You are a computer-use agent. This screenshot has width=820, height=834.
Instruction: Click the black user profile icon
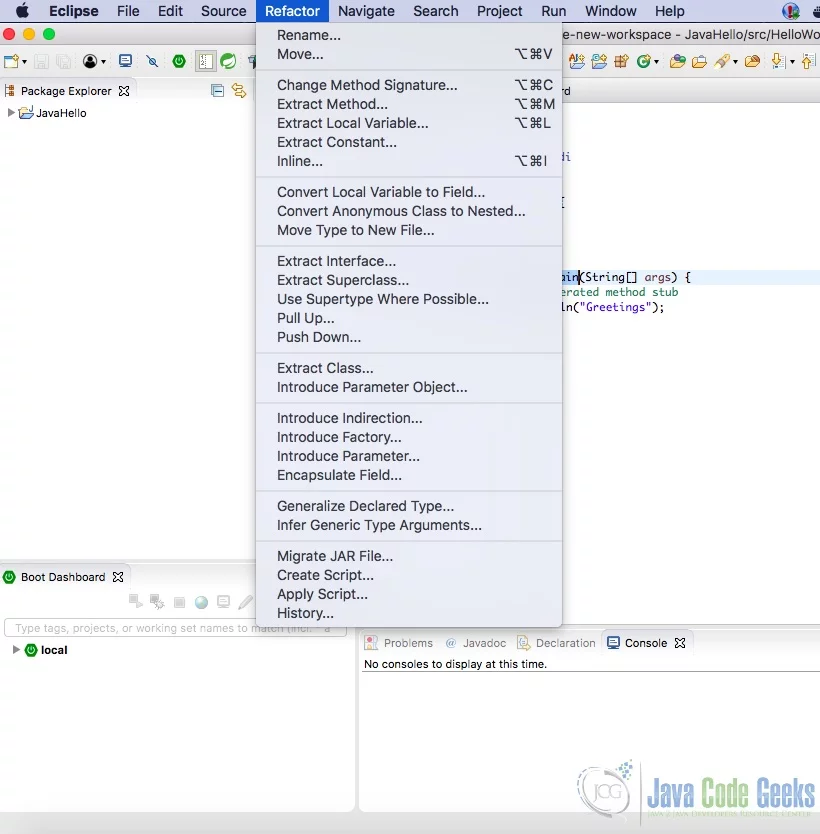point(90,62)
